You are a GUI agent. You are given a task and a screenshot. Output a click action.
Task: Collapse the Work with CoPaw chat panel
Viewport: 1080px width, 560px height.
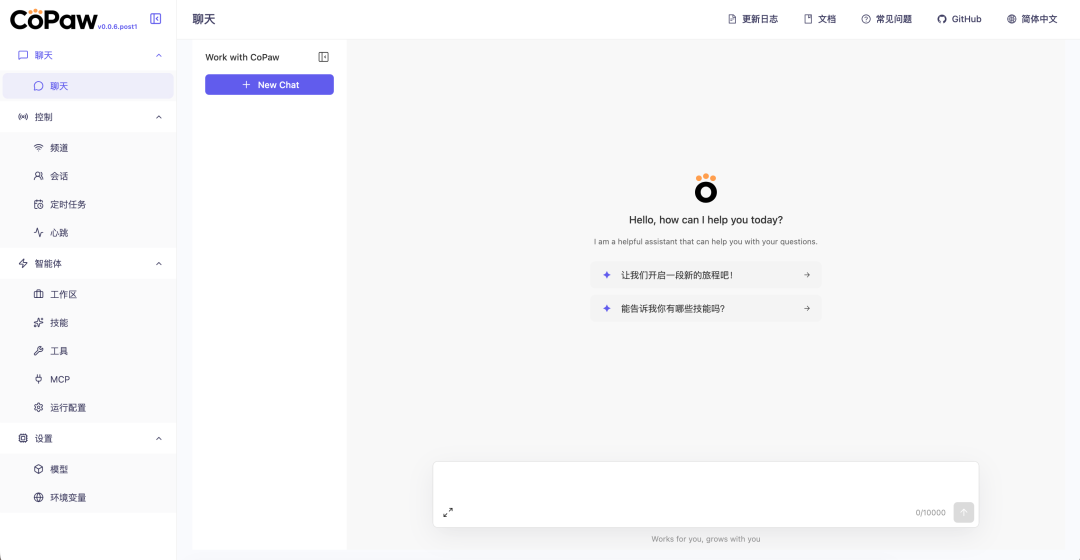[323, 57]
